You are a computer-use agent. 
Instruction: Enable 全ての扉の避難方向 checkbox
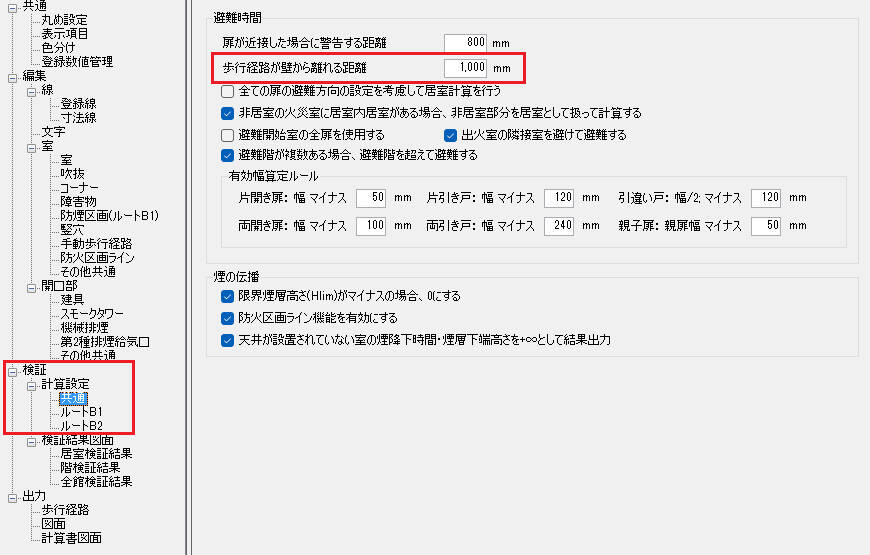click(227, 91)
